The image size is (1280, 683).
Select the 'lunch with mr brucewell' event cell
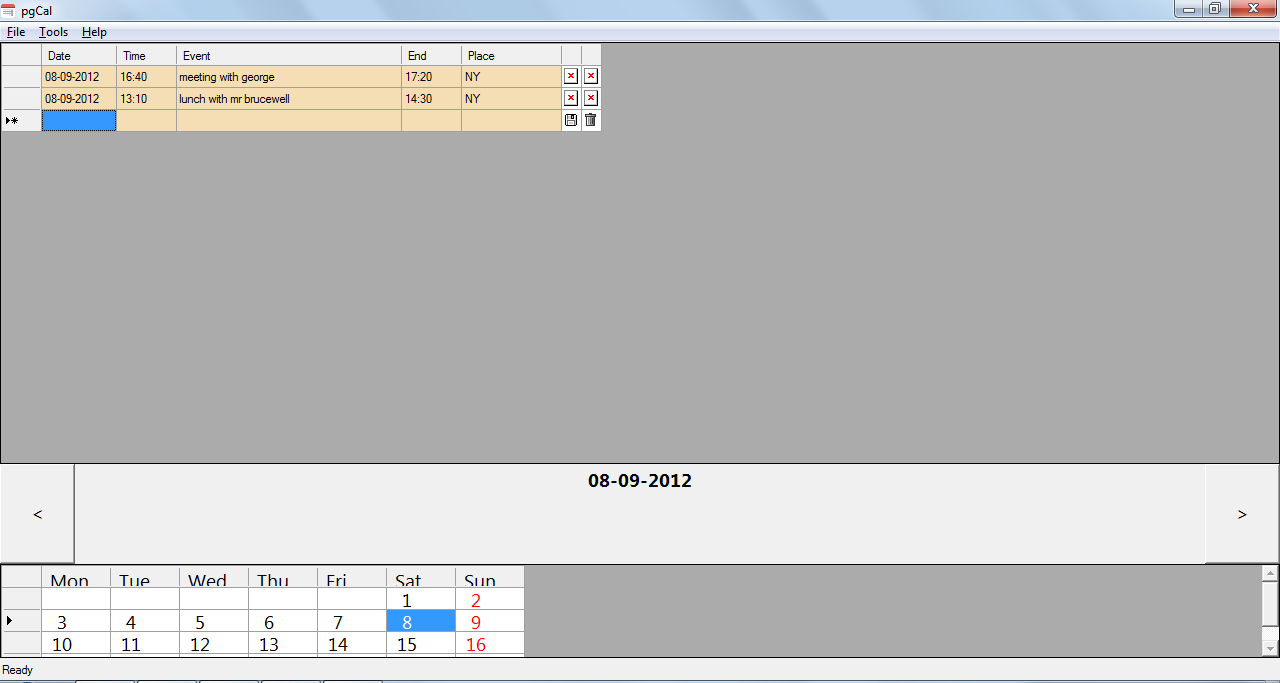click(289, 98)
